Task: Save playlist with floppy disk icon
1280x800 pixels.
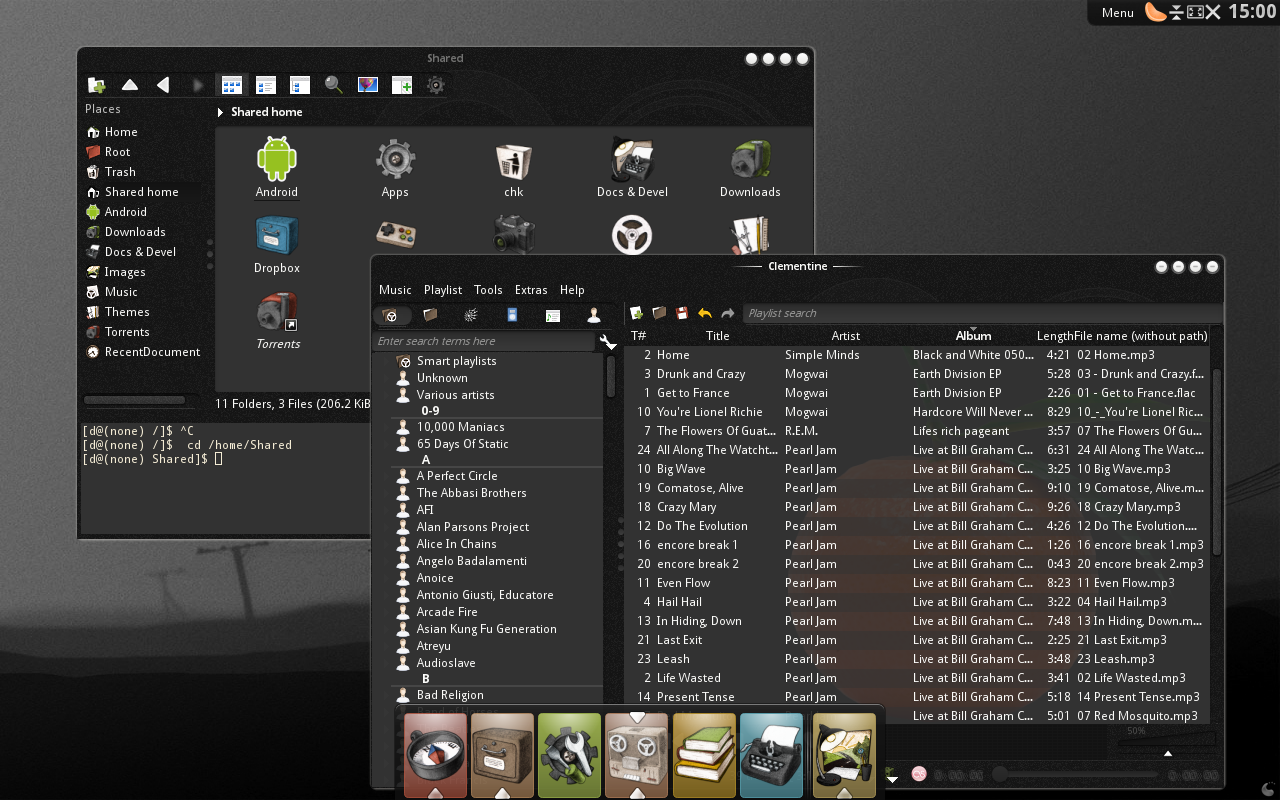Action: [x=682, y=313]
